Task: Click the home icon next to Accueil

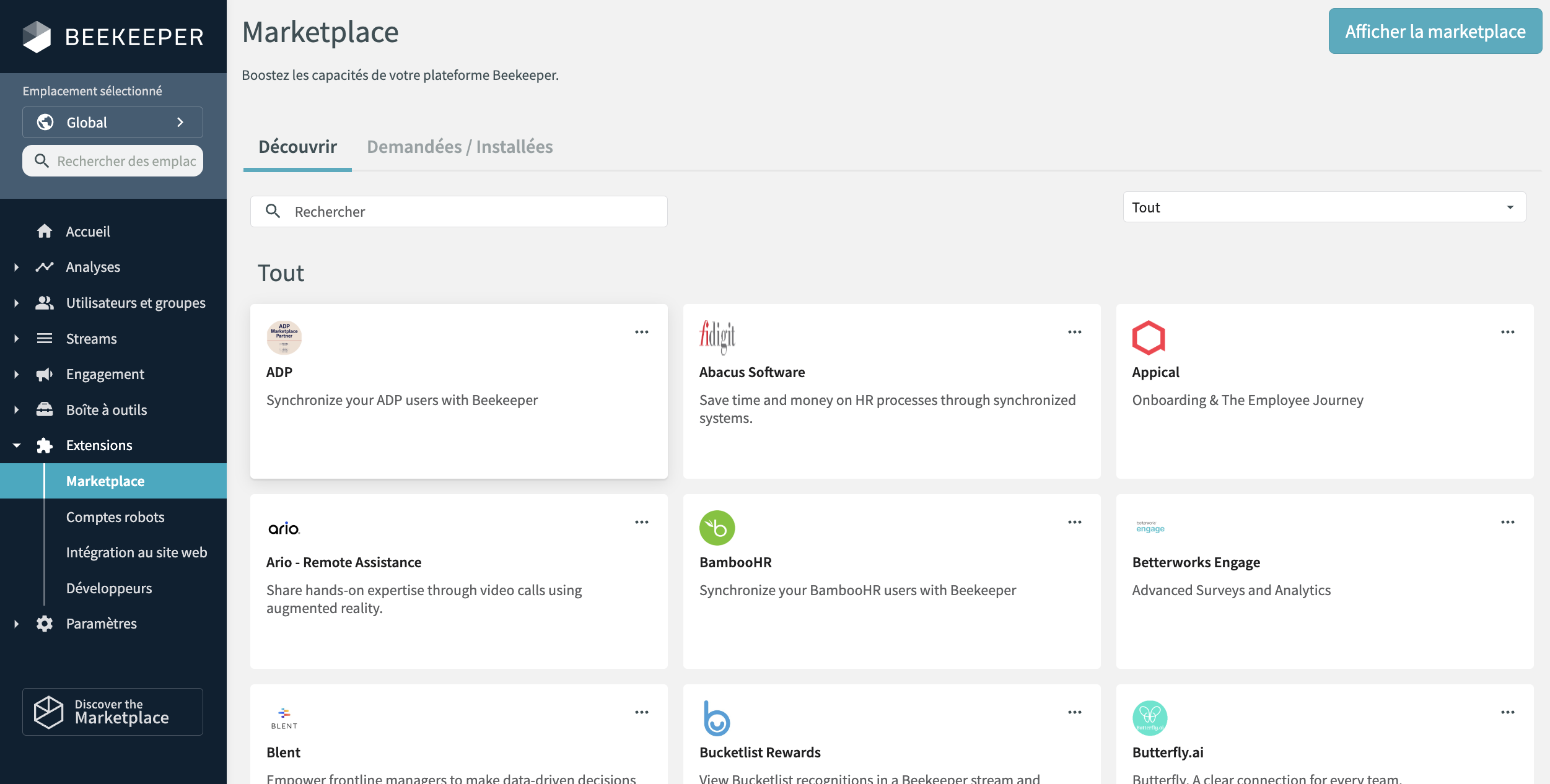Action: pyautogui.click(x=45, y=231)
